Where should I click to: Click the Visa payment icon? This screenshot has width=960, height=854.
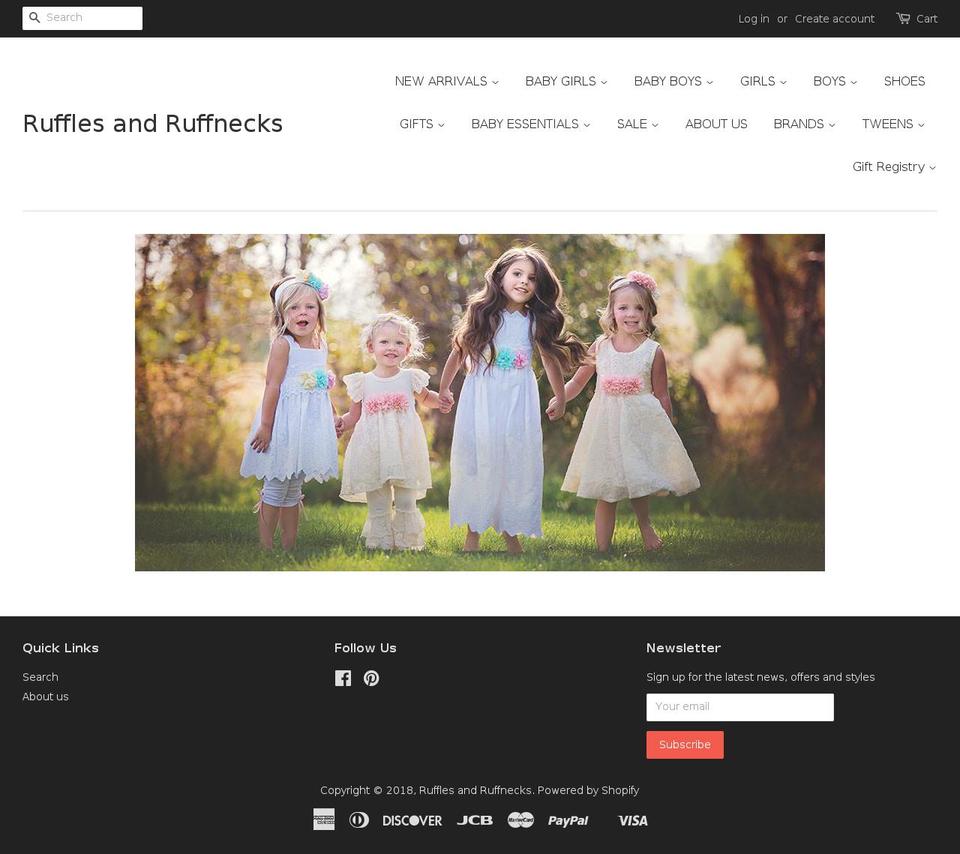(632, 820)
